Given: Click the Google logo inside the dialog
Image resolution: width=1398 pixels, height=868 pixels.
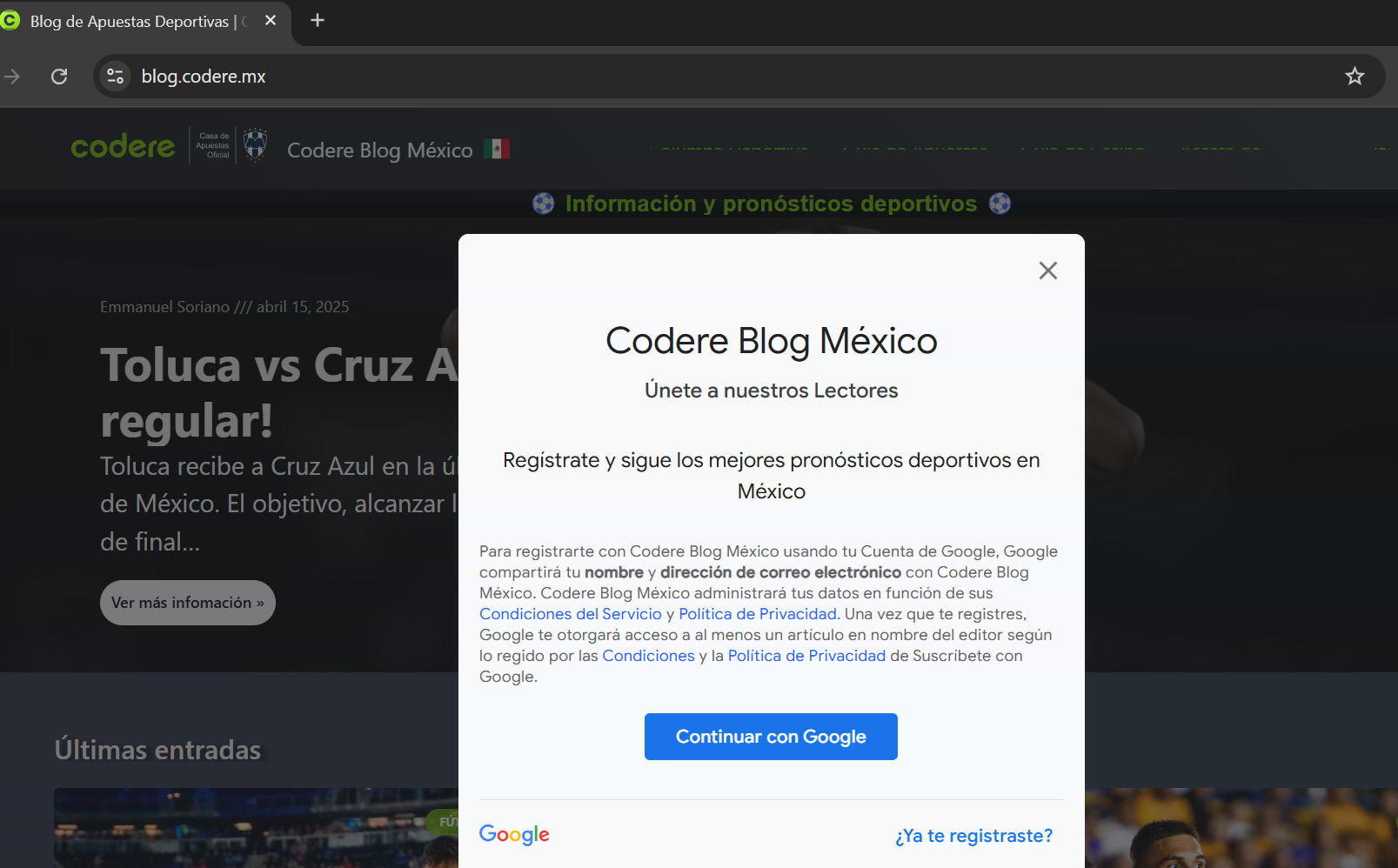Looking at the screenshot, I should tap(513, 834).
